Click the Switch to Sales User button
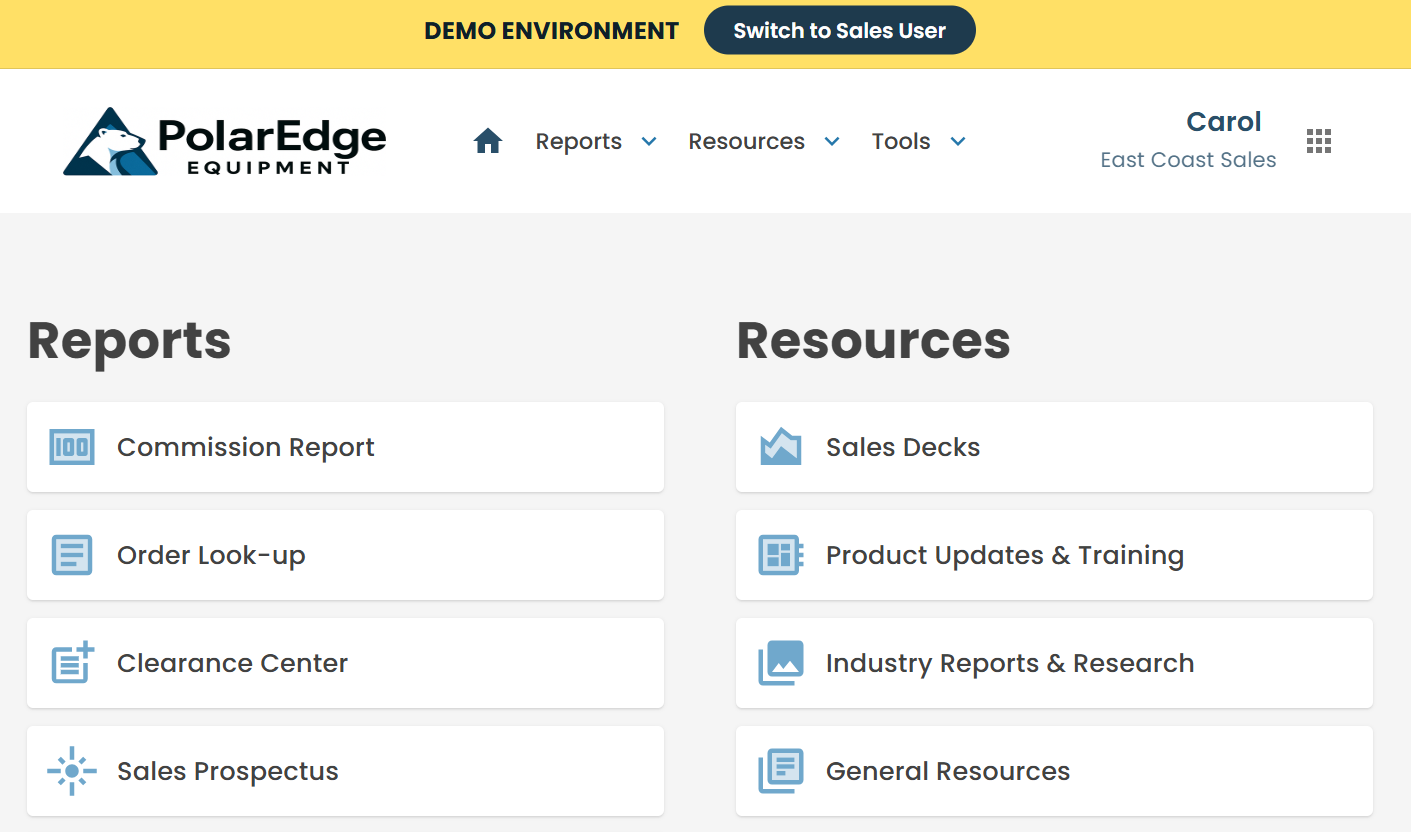Screen dimensions: 1411x832 (x=839, y=30)
